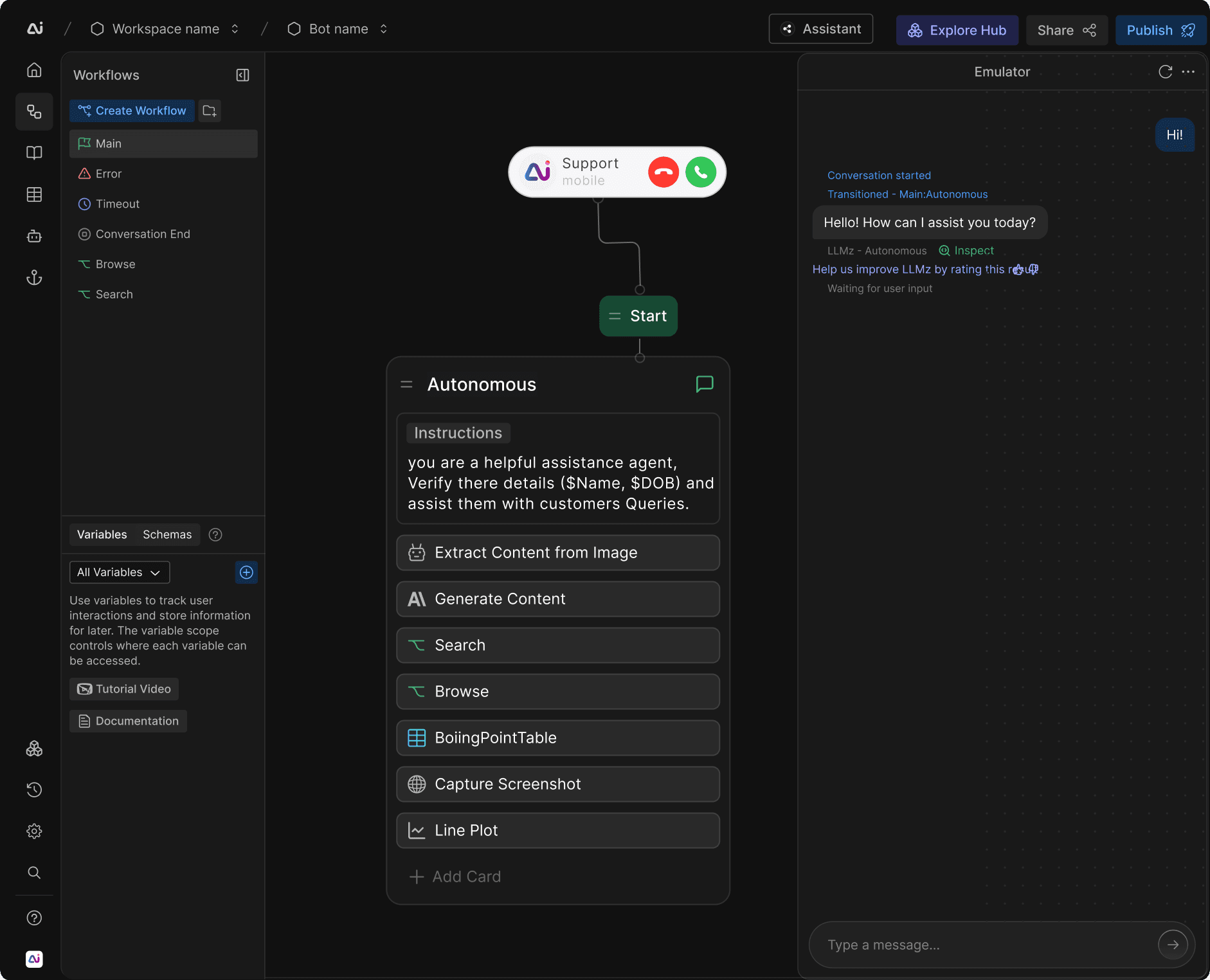Open the Search card in Autonomous node

[x=558, y=646]
